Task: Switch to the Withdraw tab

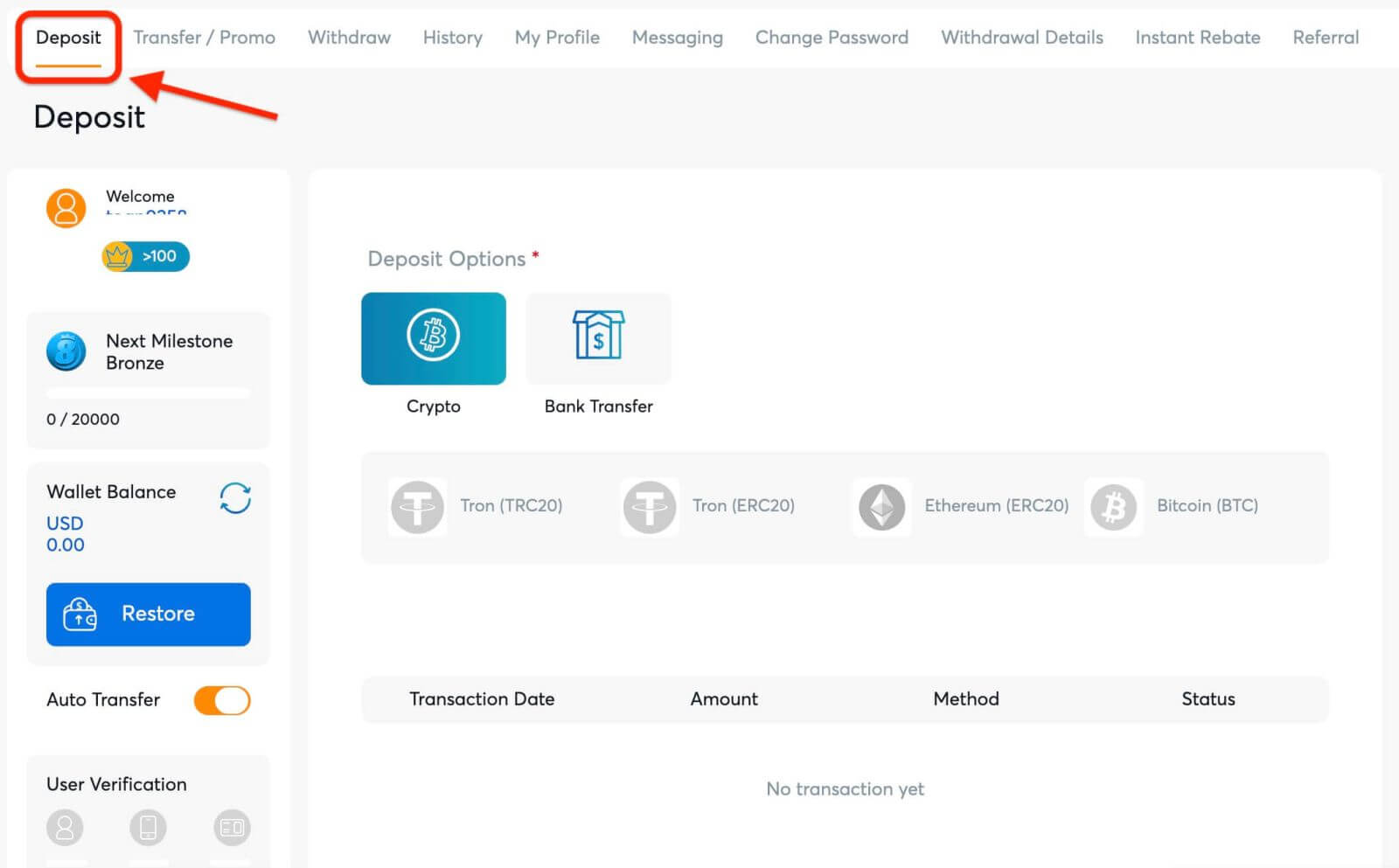Action: point(349,38)
